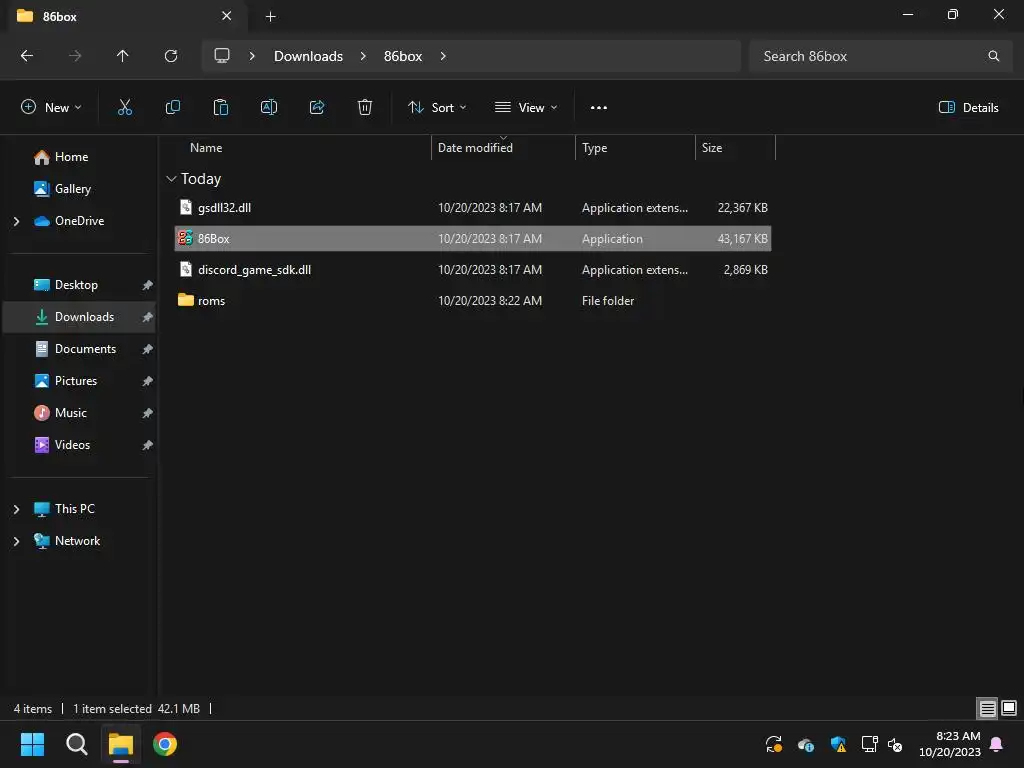
Task: Go forward with the right arrow
Action: click(75, 56)
